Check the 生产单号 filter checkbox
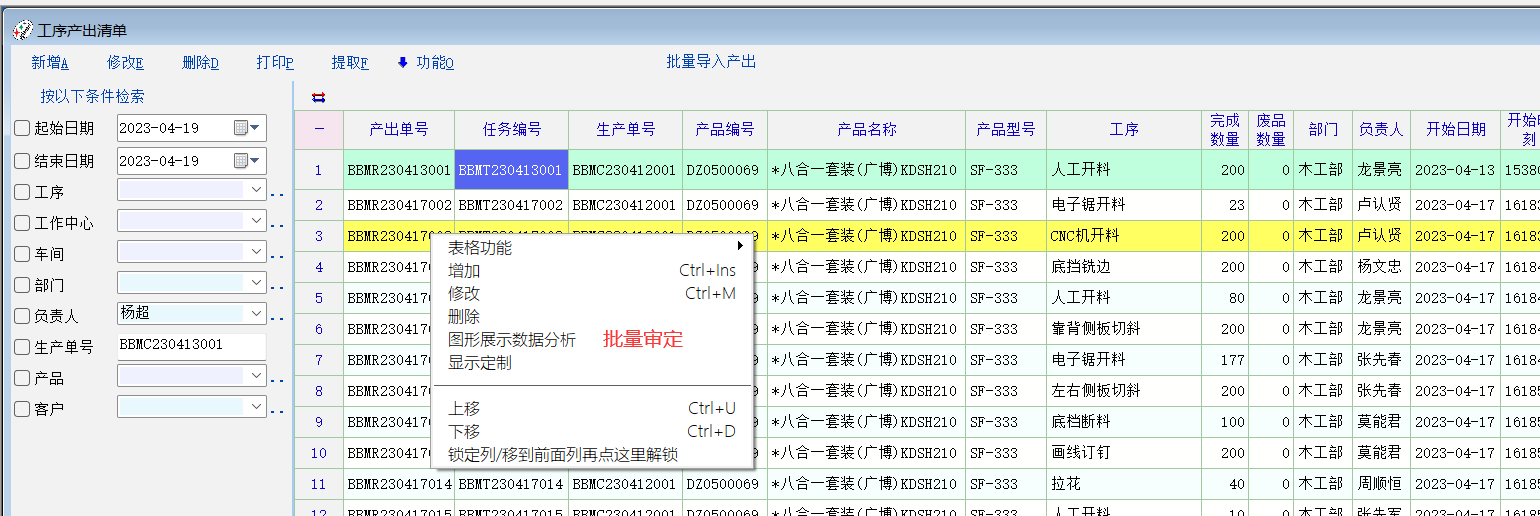 [x=22, y=347]
